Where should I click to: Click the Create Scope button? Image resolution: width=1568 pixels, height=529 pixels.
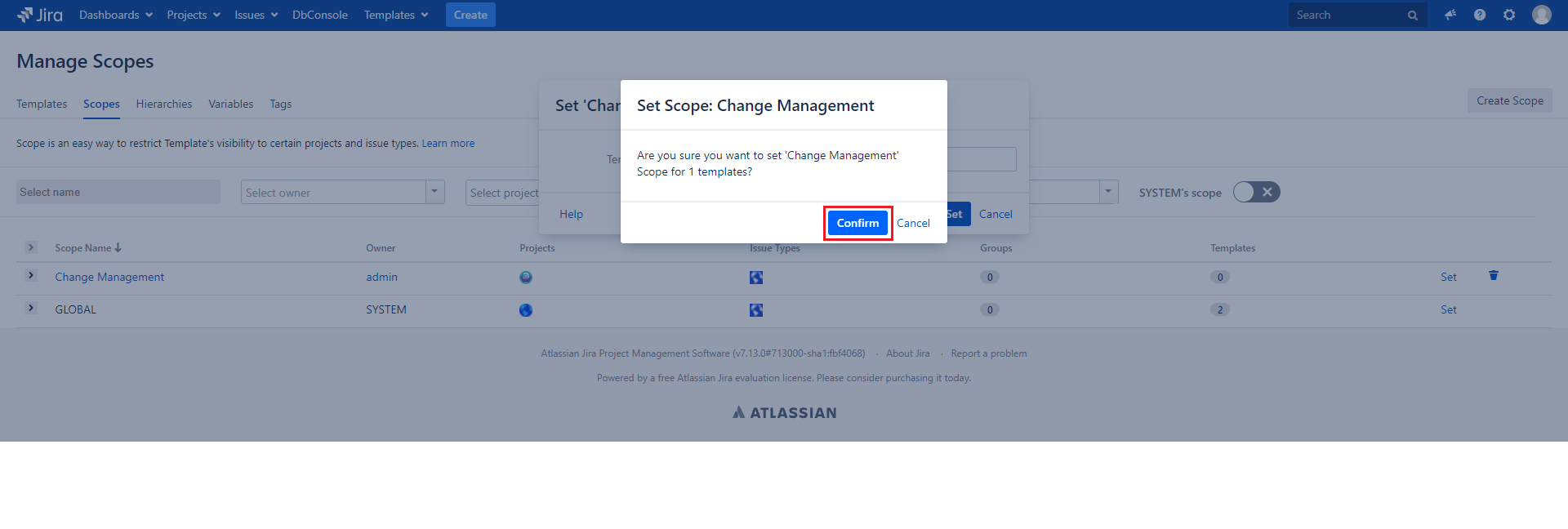1509,101
